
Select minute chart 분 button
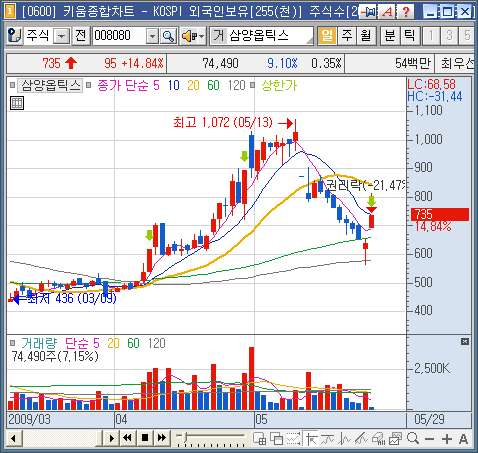390,35
